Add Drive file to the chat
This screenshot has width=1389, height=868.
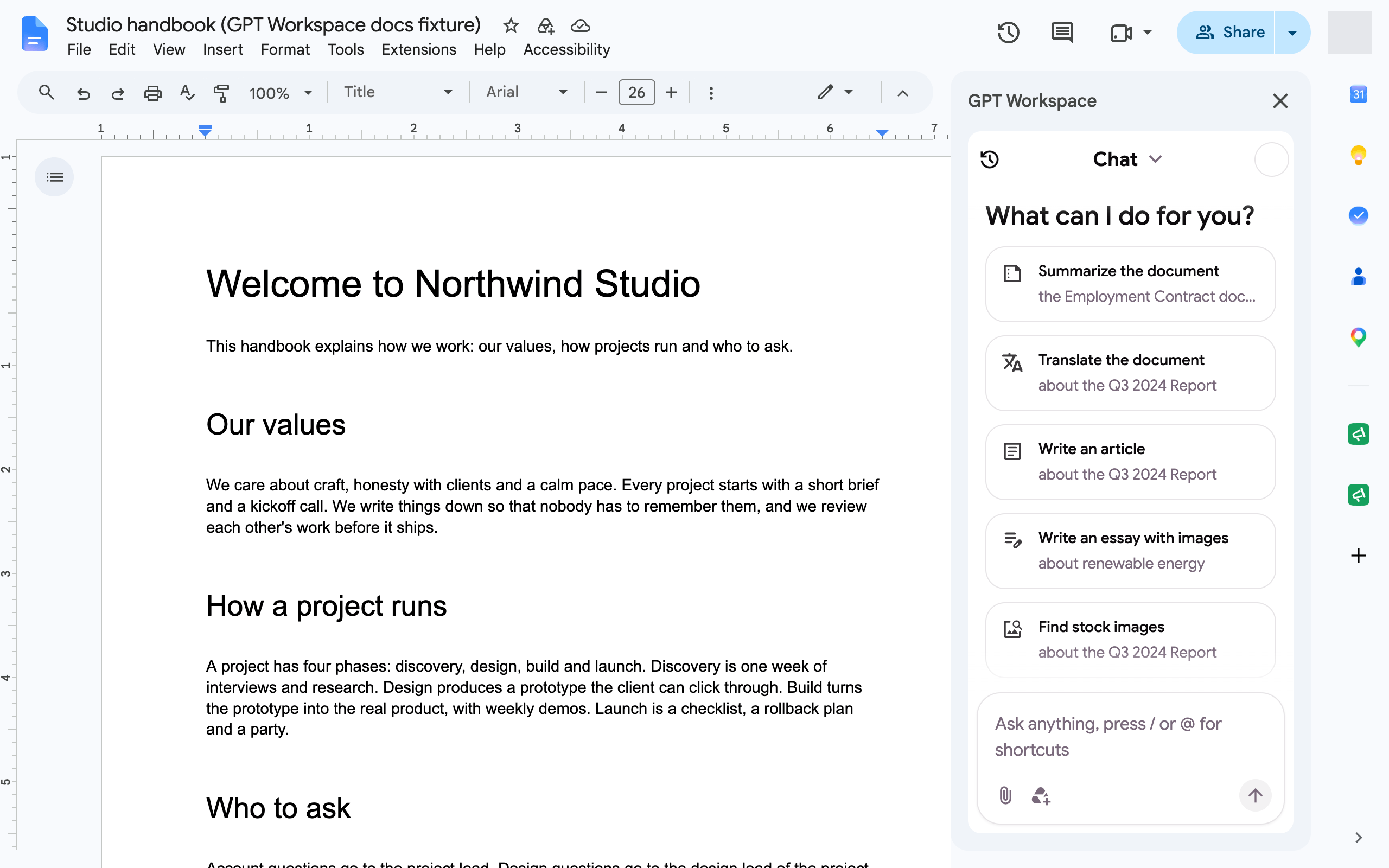click(x=1041, y=795)
